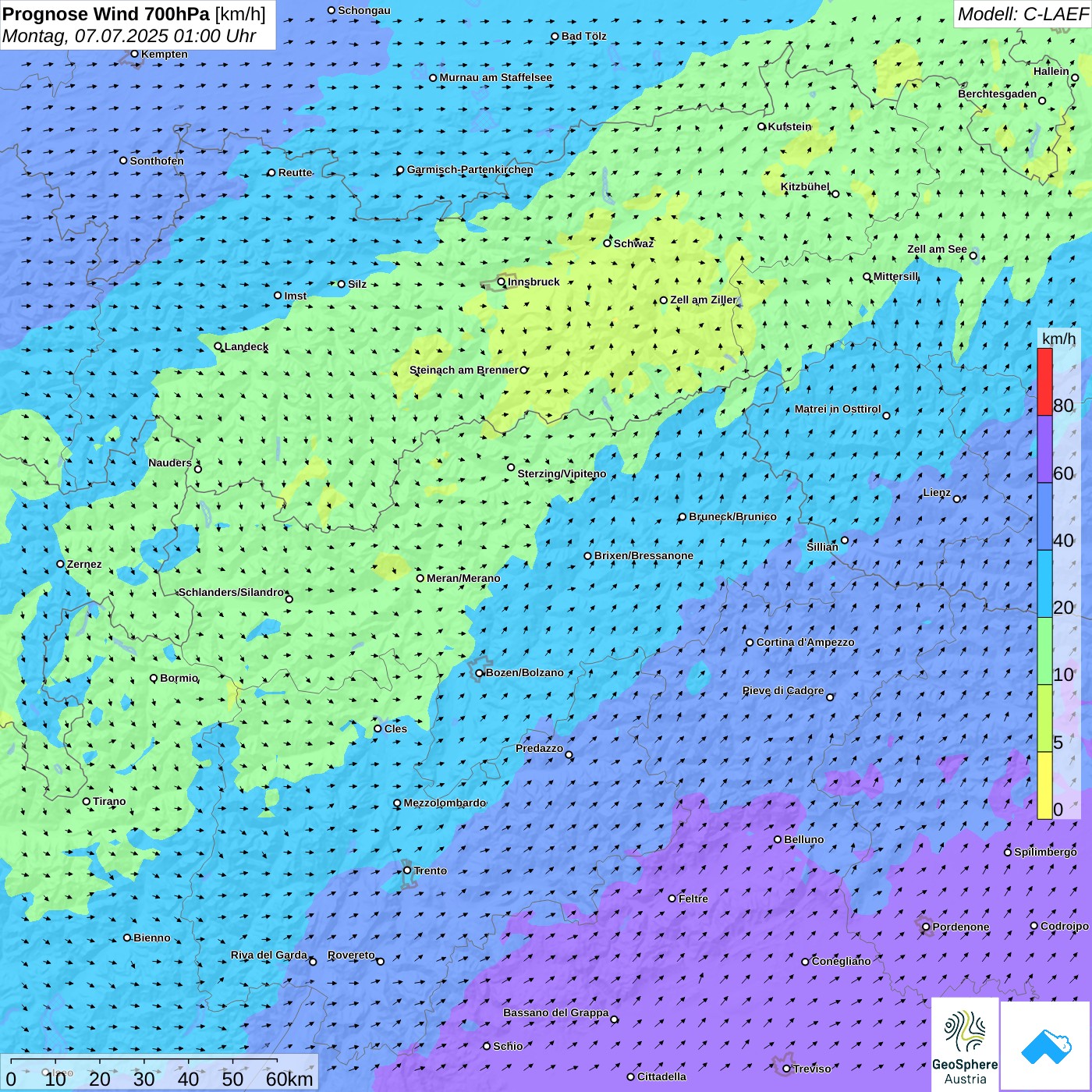Click the Belluno city marker
This screenshot has height=1092, width=1092.
778,839
